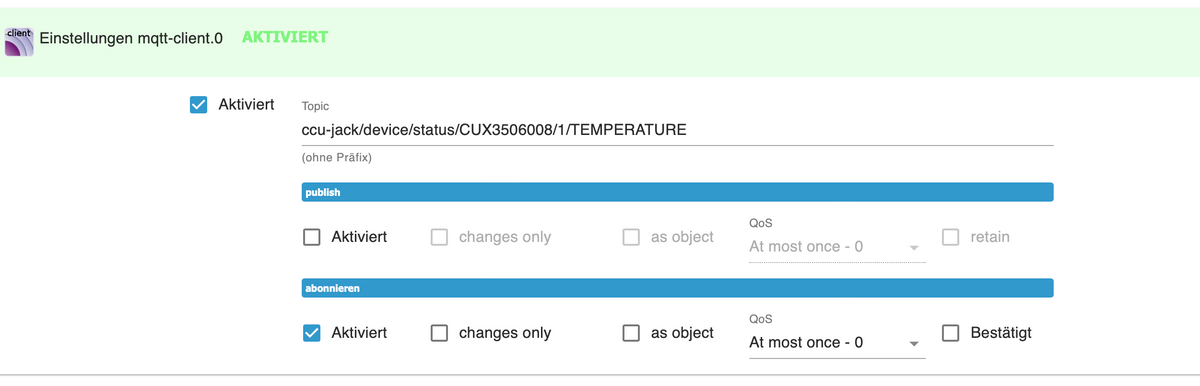Check as object under abonnieren
Screen dimensions: 1200x386
pyautogui.click(x=631, y=333)
